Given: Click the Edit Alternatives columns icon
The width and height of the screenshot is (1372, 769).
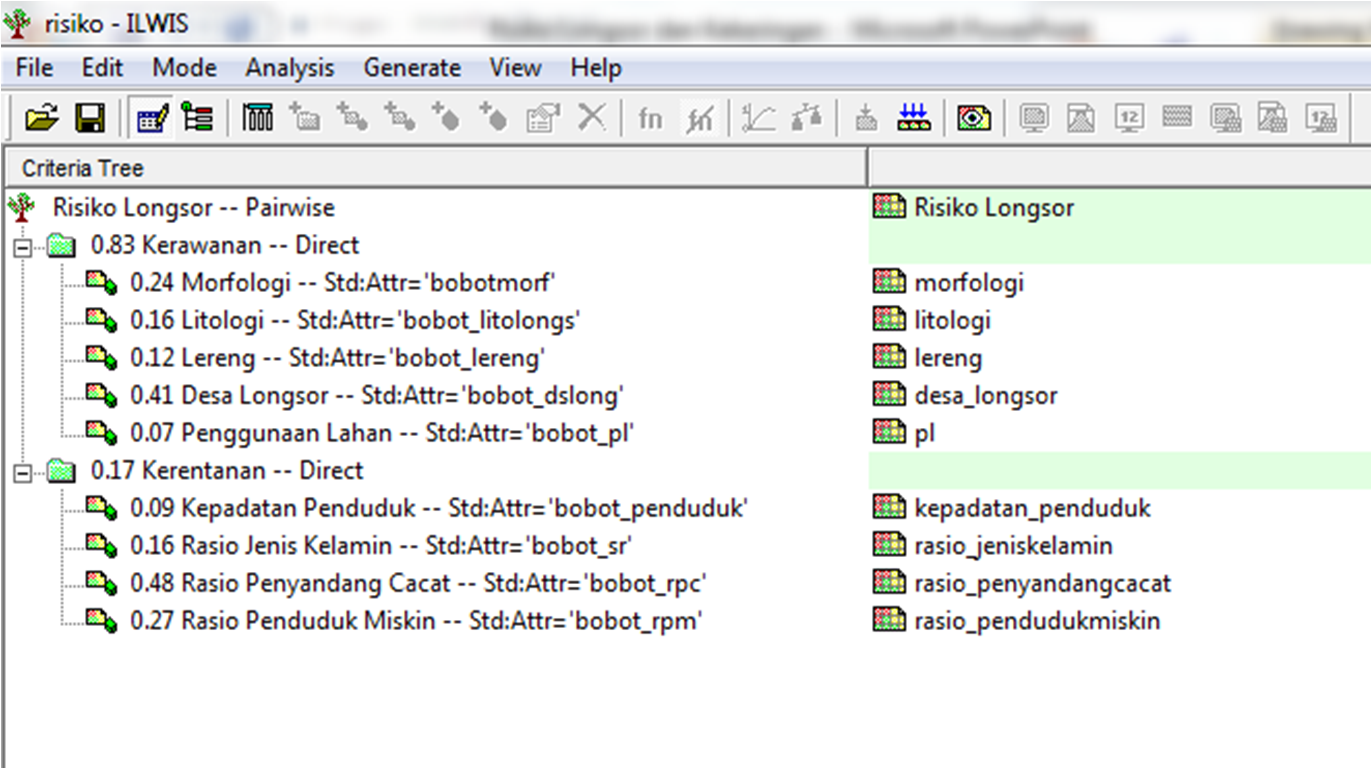Looking at the screenshot, I should (x=257, y=119).
